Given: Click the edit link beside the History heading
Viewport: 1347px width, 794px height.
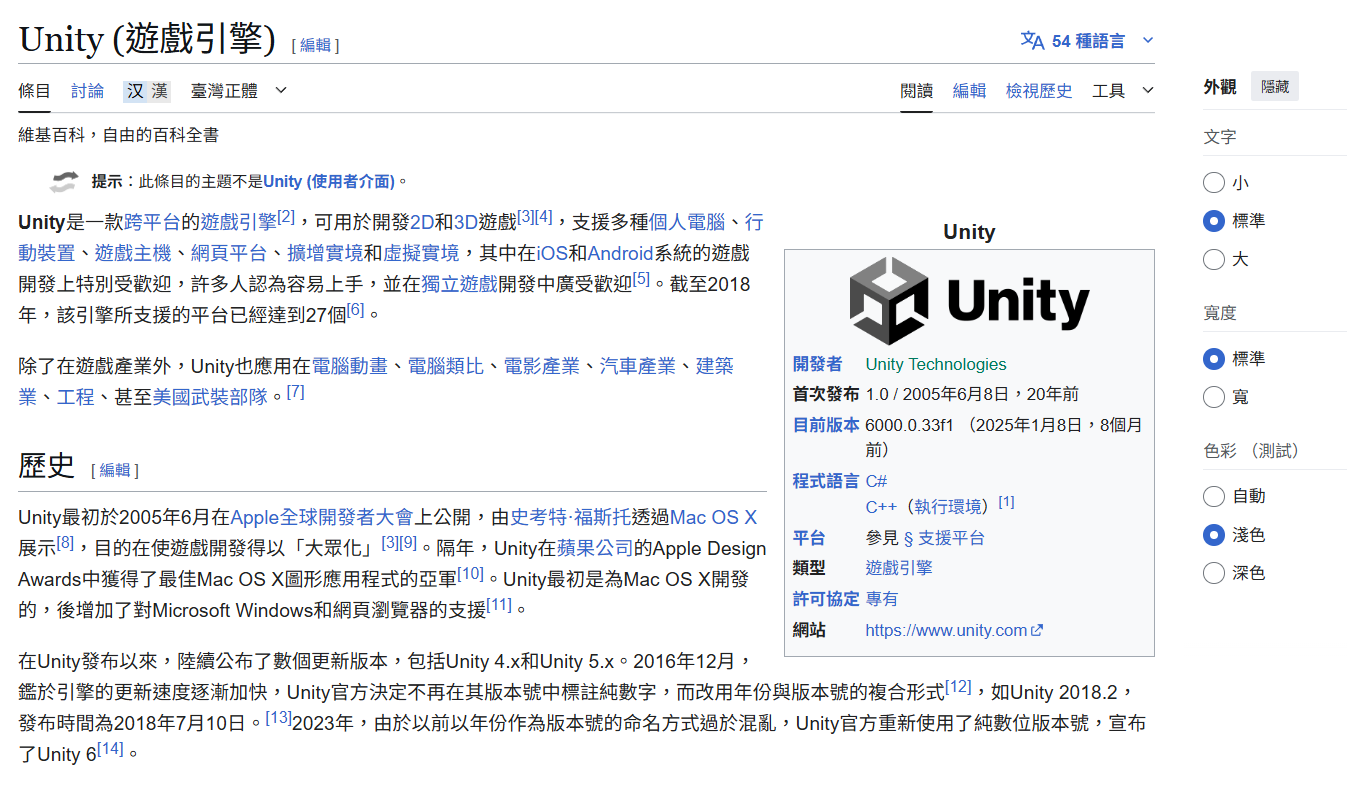Looking at the screenshot, I should (115, 470).
